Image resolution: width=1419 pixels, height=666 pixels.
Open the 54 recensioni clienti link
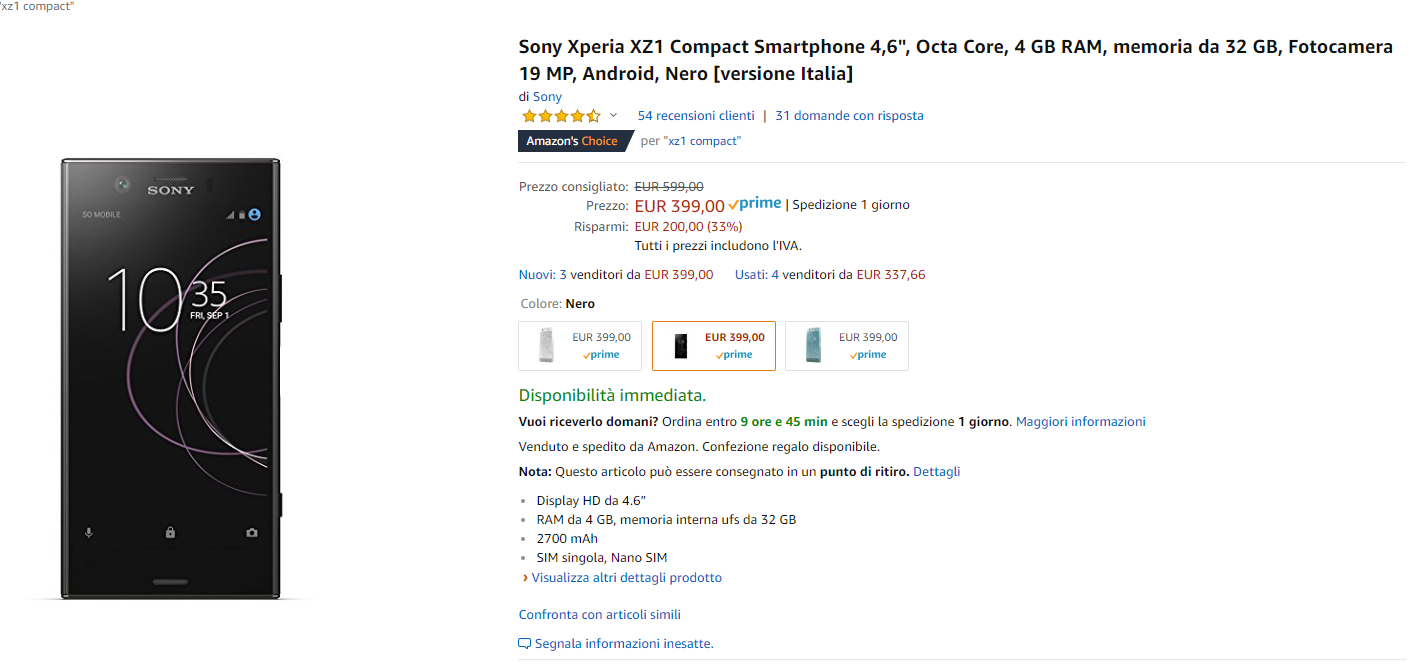coord(696,116)
